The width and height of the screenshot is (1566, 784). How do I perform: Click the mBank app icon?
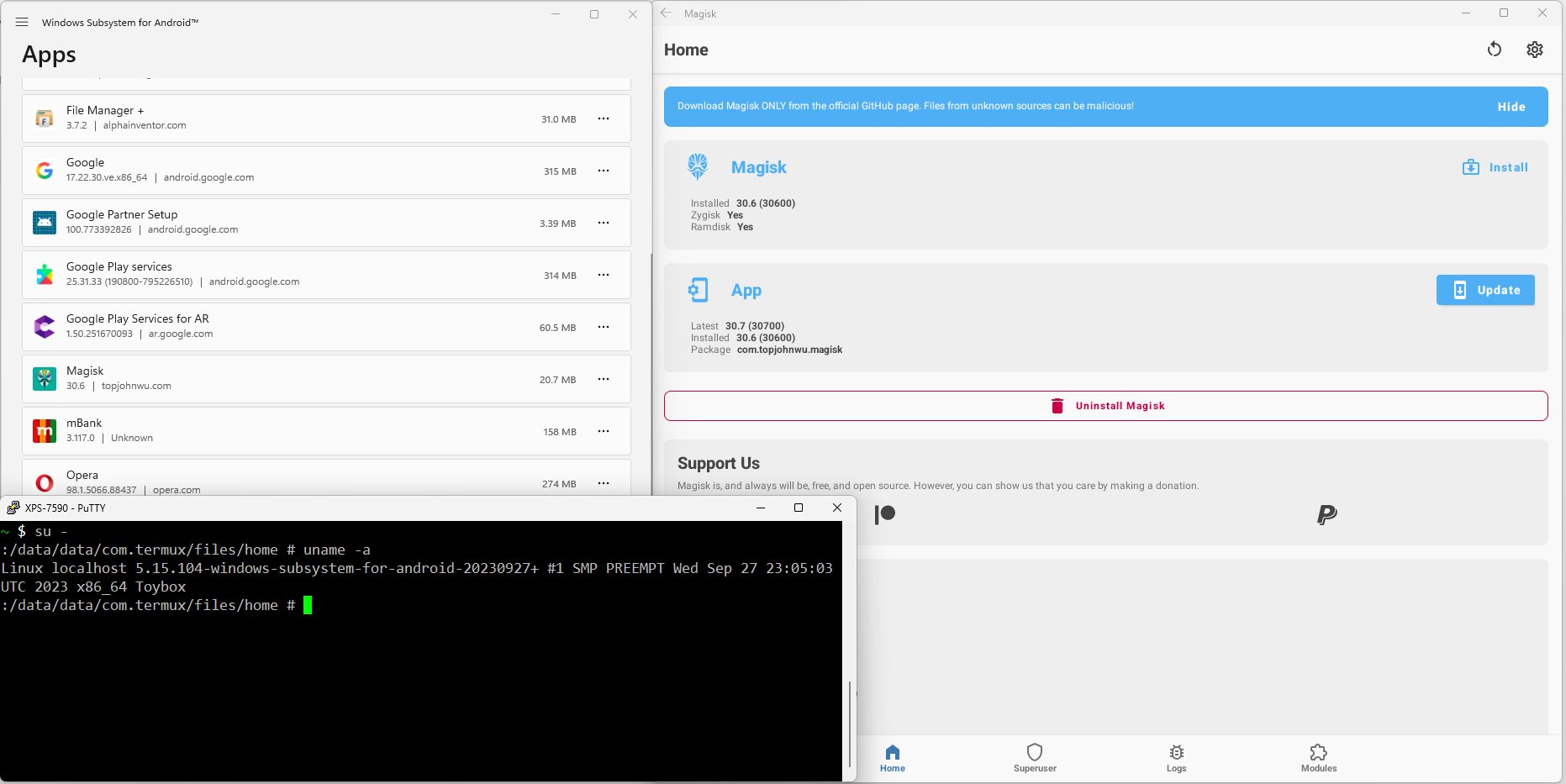coord(45,431)
